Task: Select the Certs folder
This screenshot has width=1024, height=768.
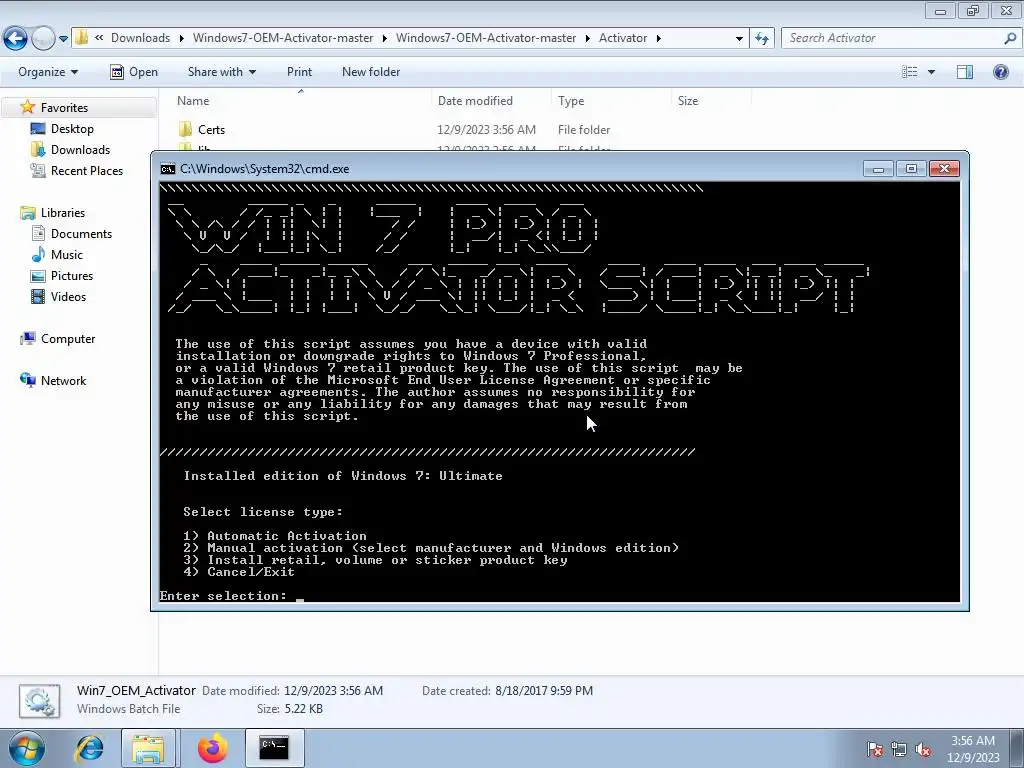Action: tap(211, 130)
